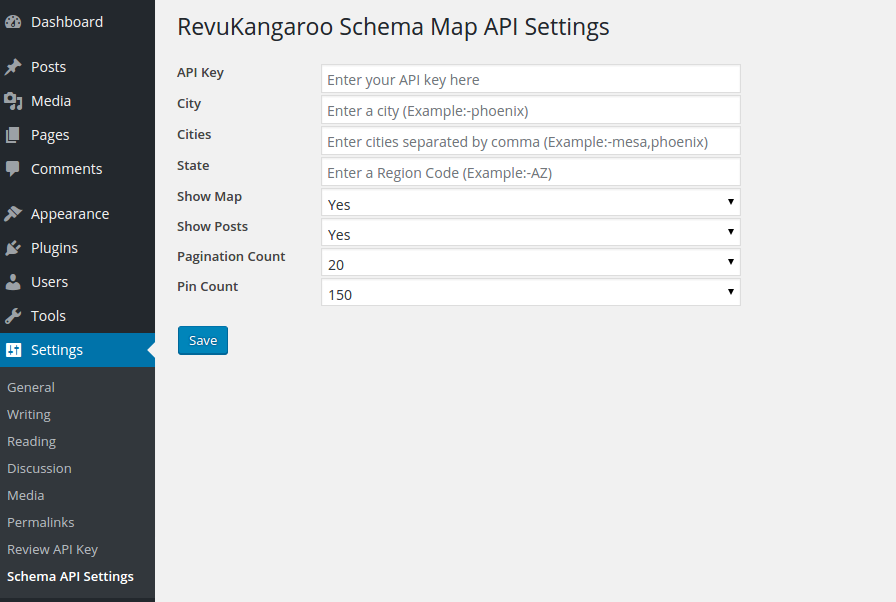Click the Users person icon
Image resolution: width=896 pixels, height=602 pixels.
13,282
